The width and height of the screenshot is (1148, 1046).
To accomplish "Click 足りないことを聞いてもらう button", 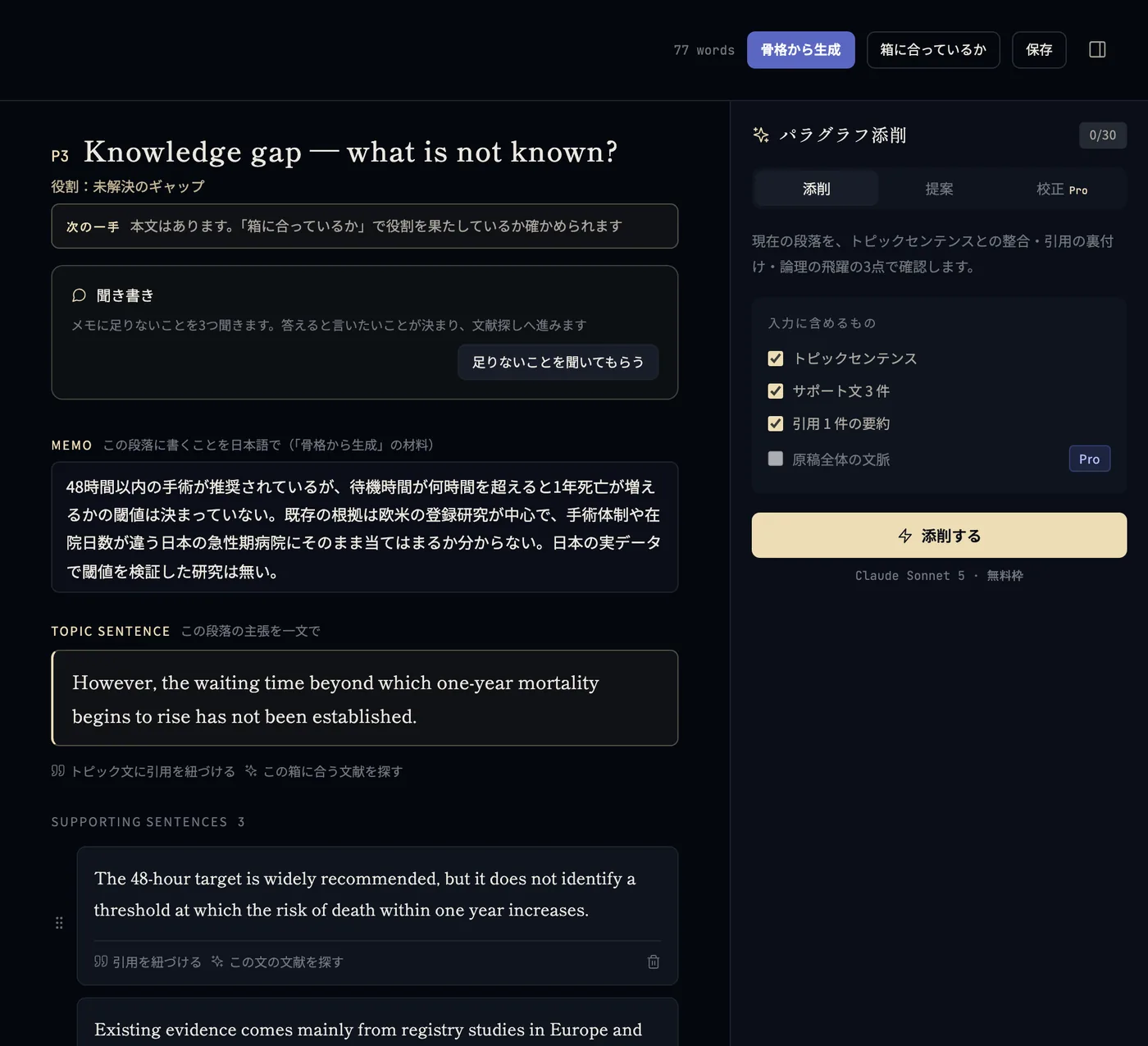I will point(558,362).
